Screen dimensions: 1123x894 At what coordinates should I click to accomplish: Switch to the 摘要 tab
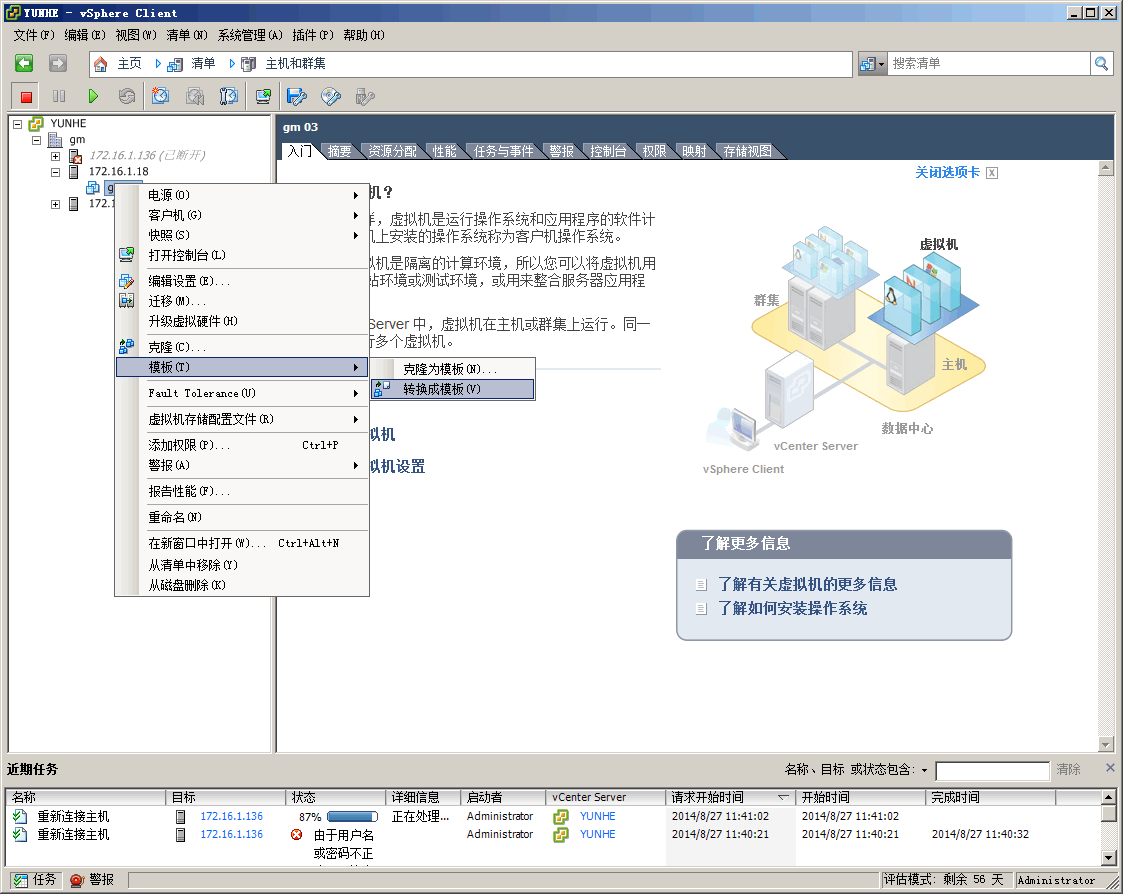pyautogui.click(x=339, y=151)
